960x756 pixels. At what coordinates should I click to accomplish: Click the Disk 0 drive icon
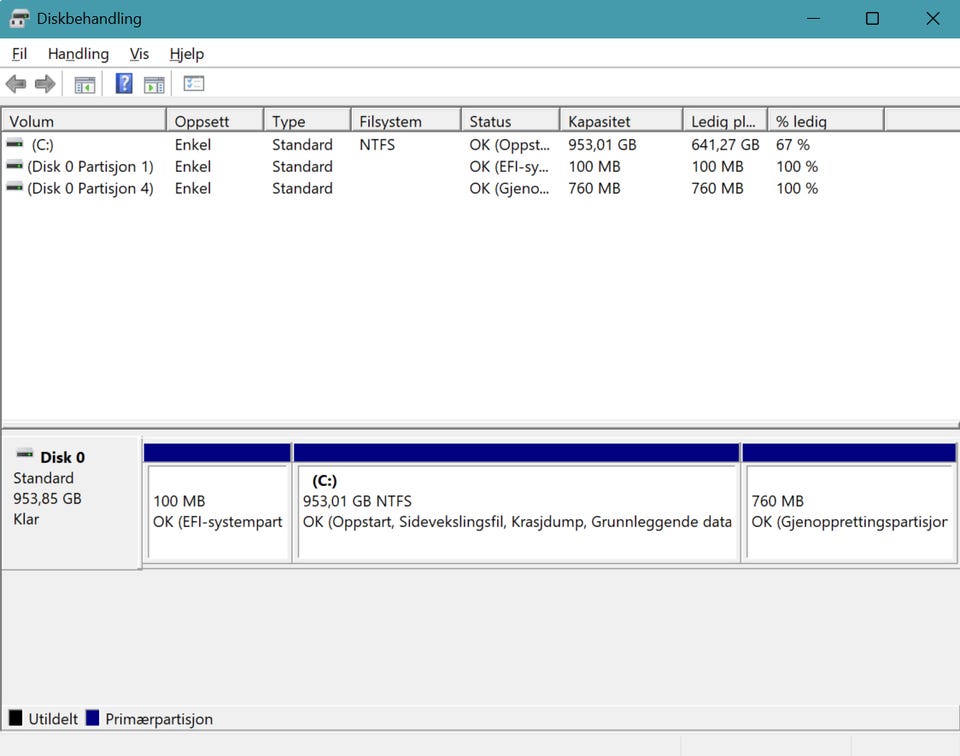click(25, 456)
